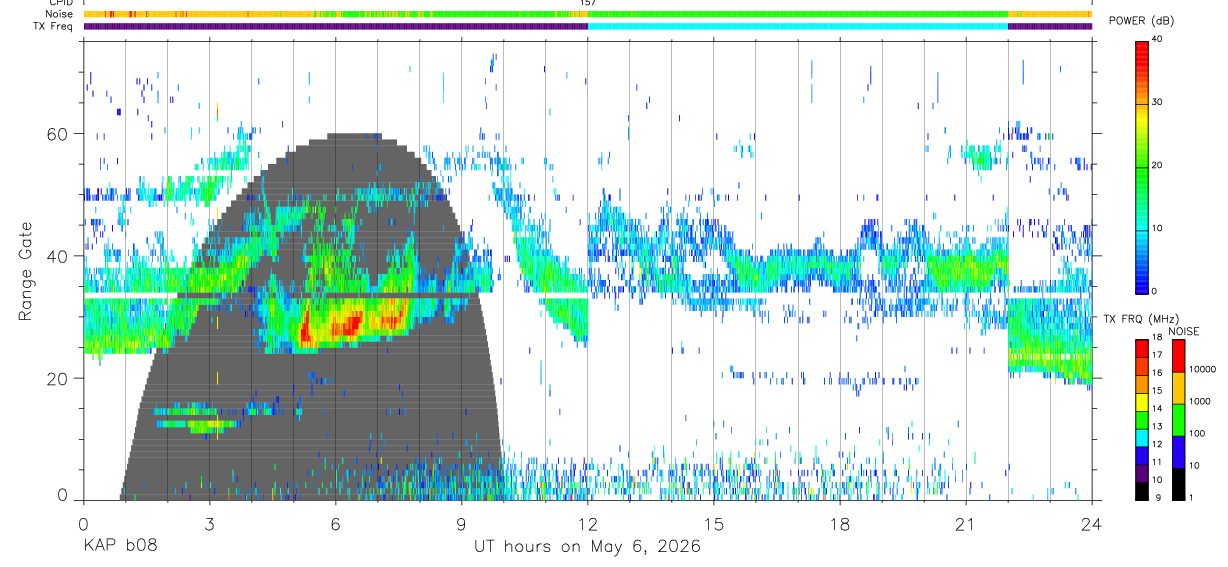Click the 24 tick on the UT hours axis

[1091, 523]
